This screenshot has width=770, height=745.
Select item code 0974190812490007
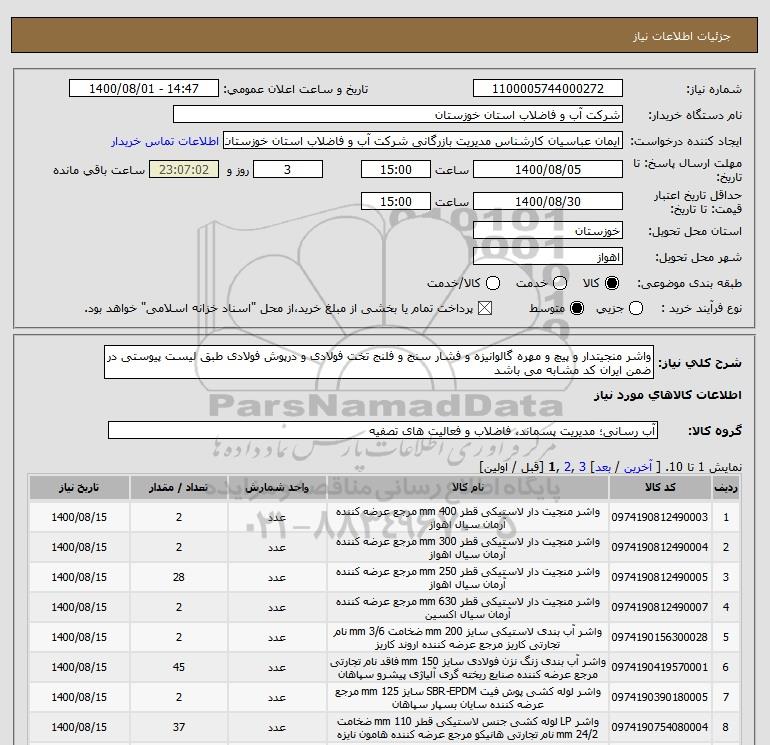click(660, 607)
